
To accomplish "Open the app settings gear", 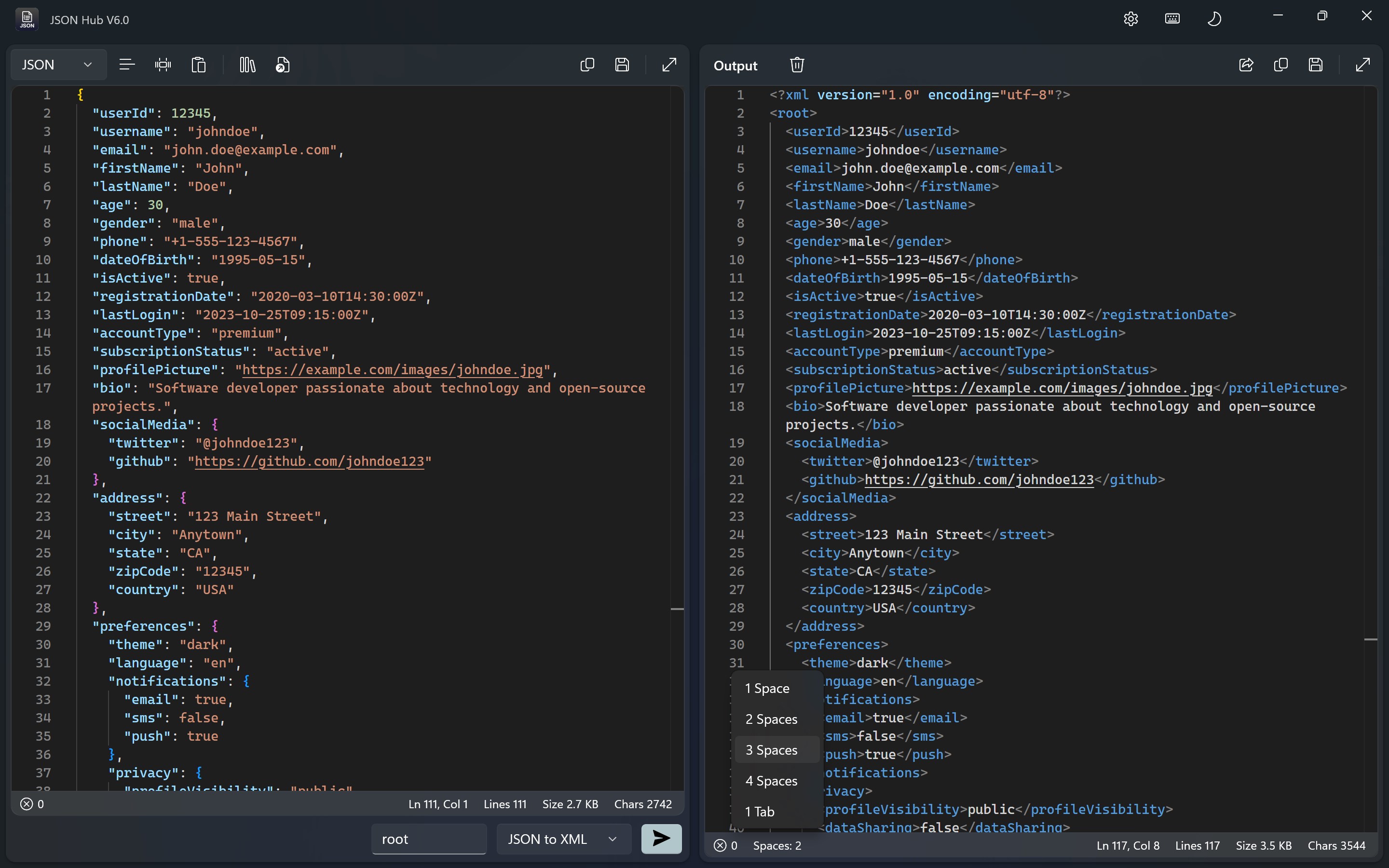I will pos(1130,18).
